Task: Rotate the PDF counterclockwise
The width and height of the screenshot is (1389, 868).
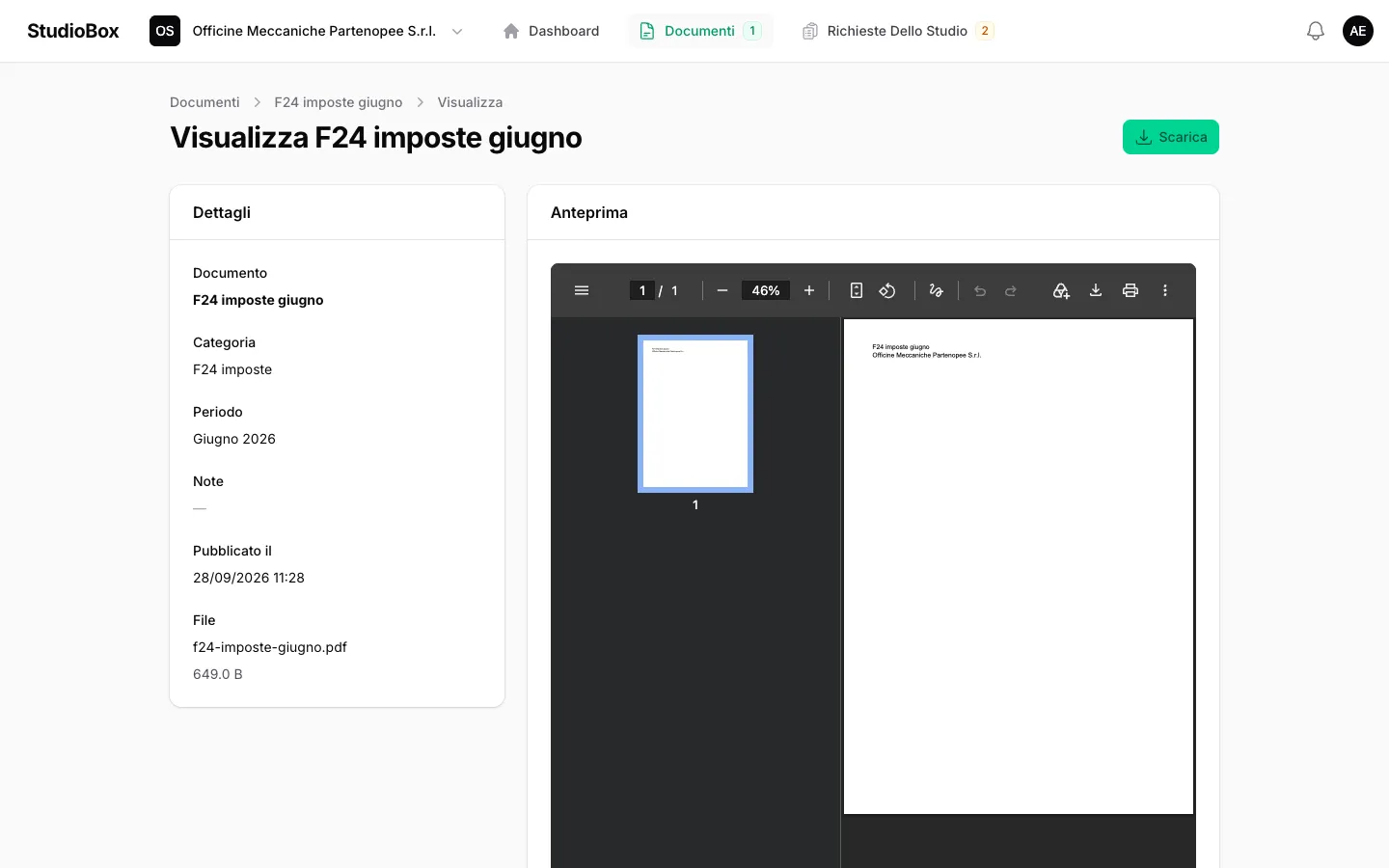Action: 887,290
